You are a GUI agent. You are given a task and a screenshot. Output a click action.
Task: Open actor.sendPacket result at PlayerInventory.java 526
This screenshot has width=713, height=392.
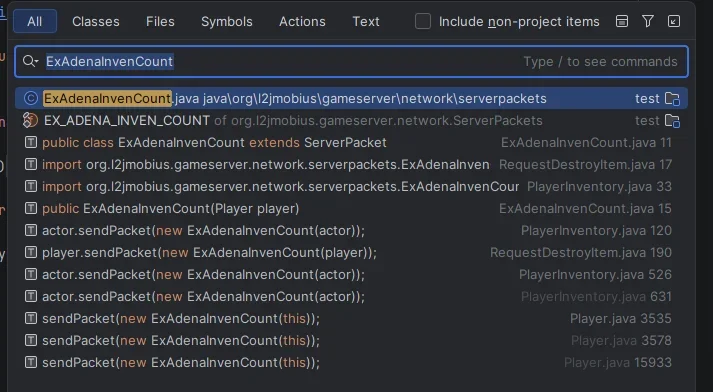[x=351, y=274]
